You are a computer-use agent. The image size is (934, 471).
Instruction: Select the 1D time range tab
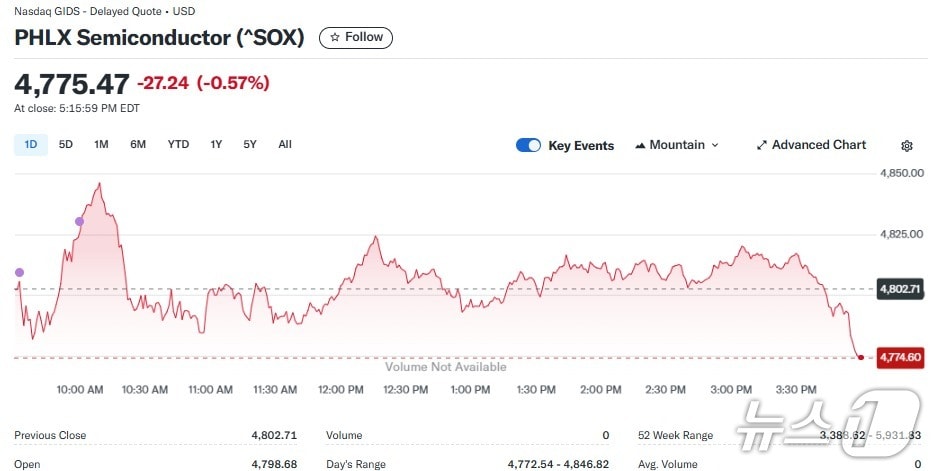(30, 144)
